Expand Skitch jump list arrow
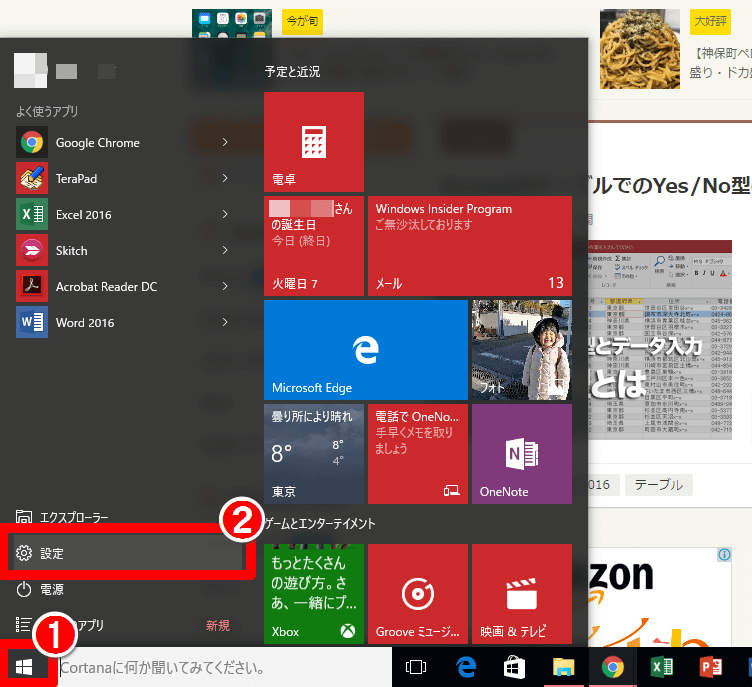 (x=225, y=250)
